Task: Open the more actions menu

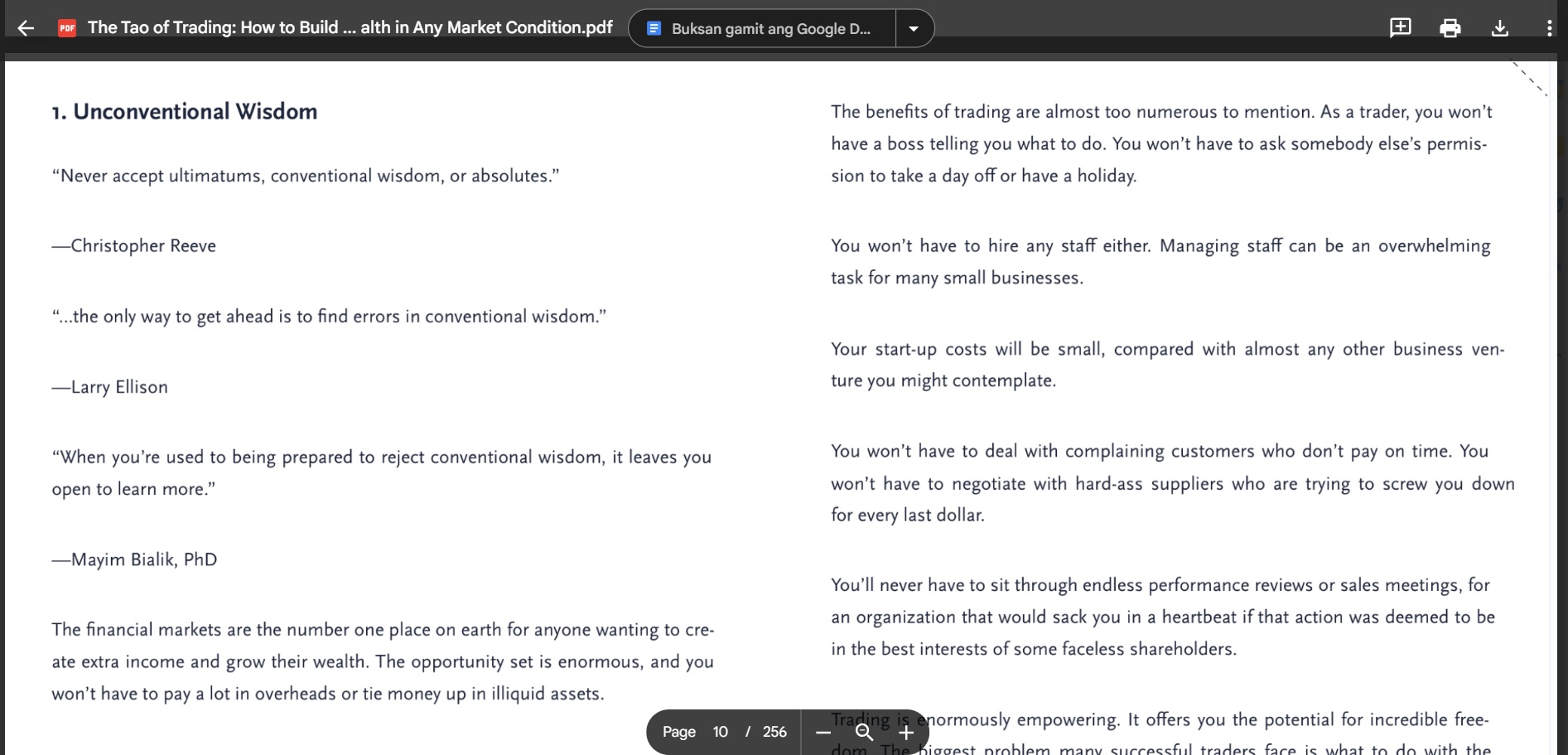Action: tap(1549, 28)
